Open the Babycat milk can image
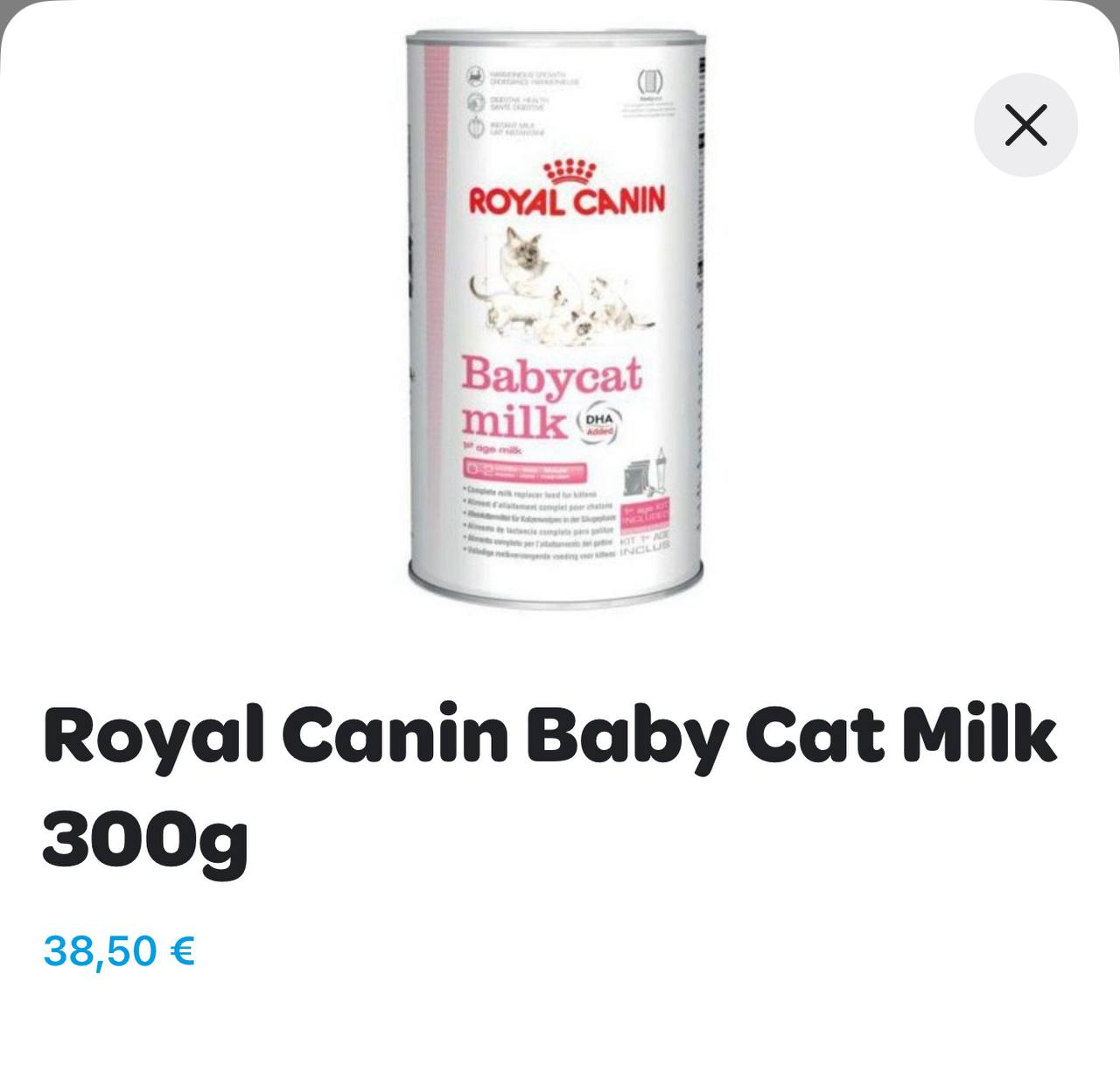Viewport: 1120px width, 1066px height. (556, 319)
